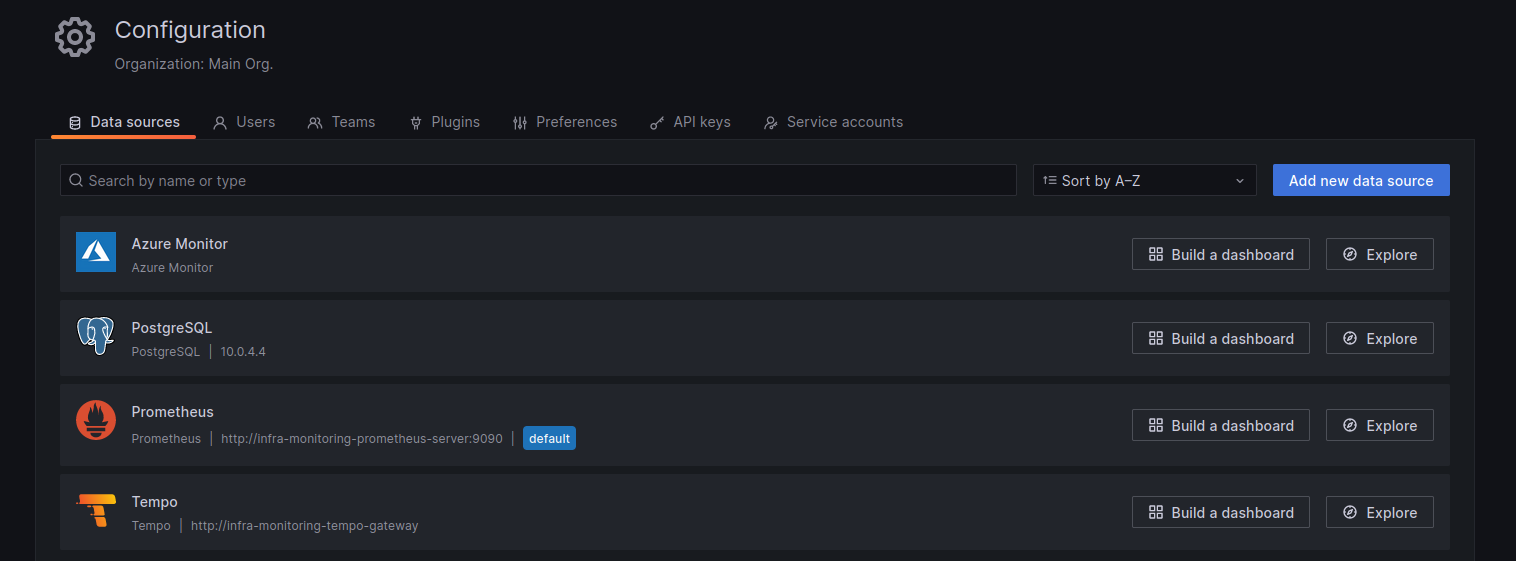
Task: Open the Teams tab
Action: tap(341, 122)
